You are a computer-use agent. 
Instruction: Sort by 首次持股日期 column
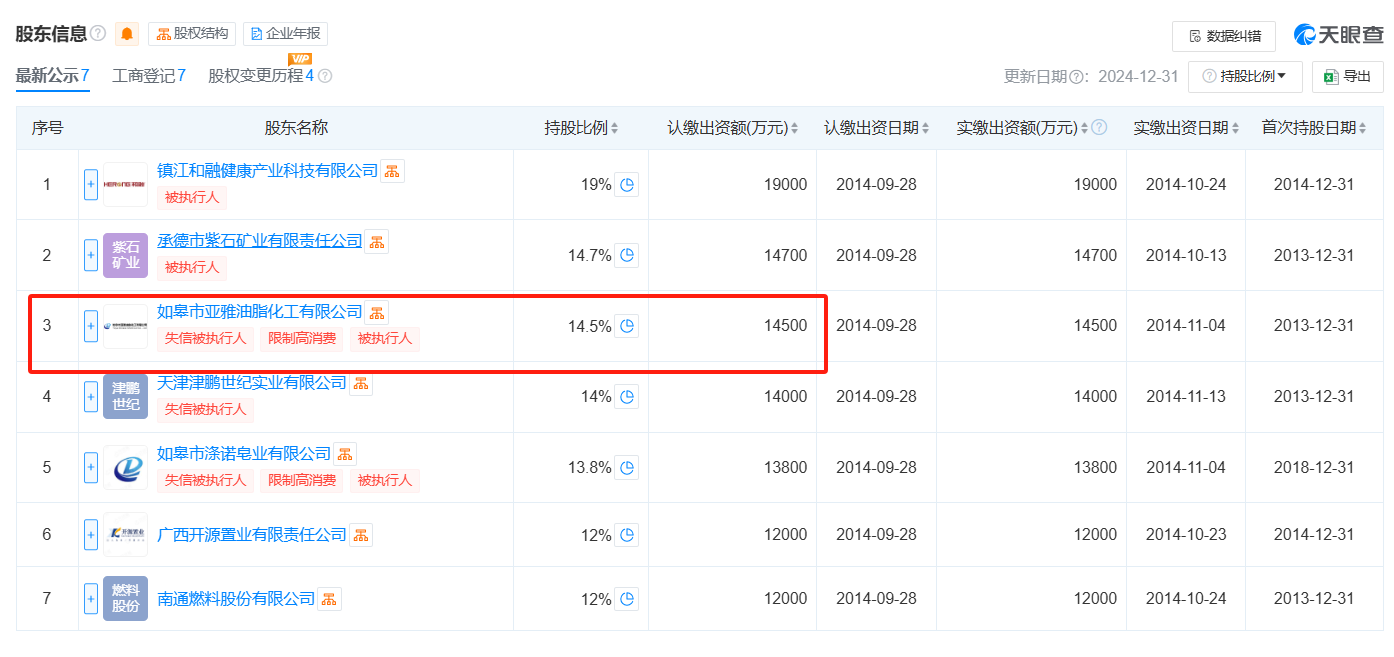pyautogui.click(x=1314, y=128)
